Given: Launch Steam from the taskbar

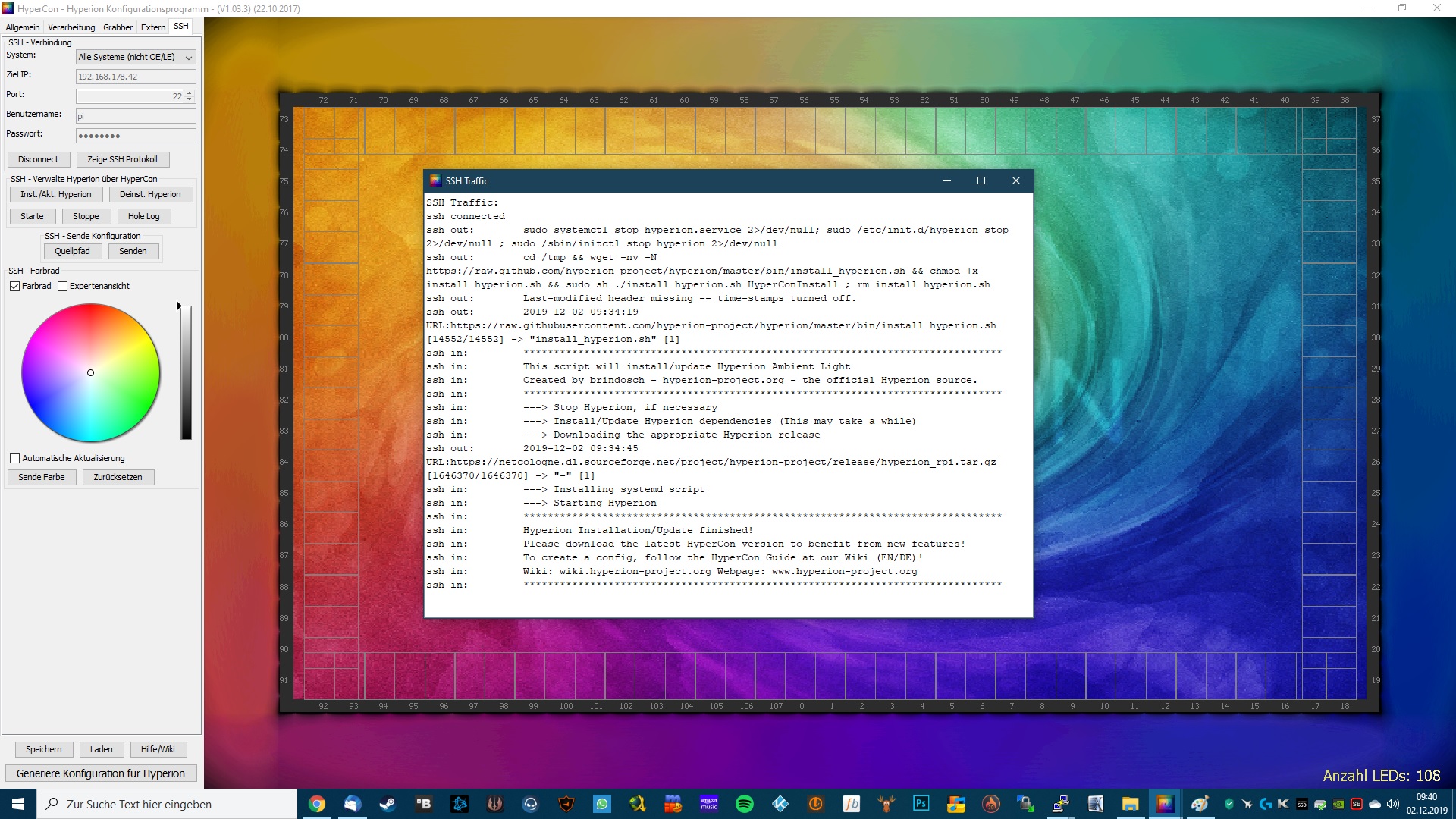Looking at the screenshot, I should [388, 804].
